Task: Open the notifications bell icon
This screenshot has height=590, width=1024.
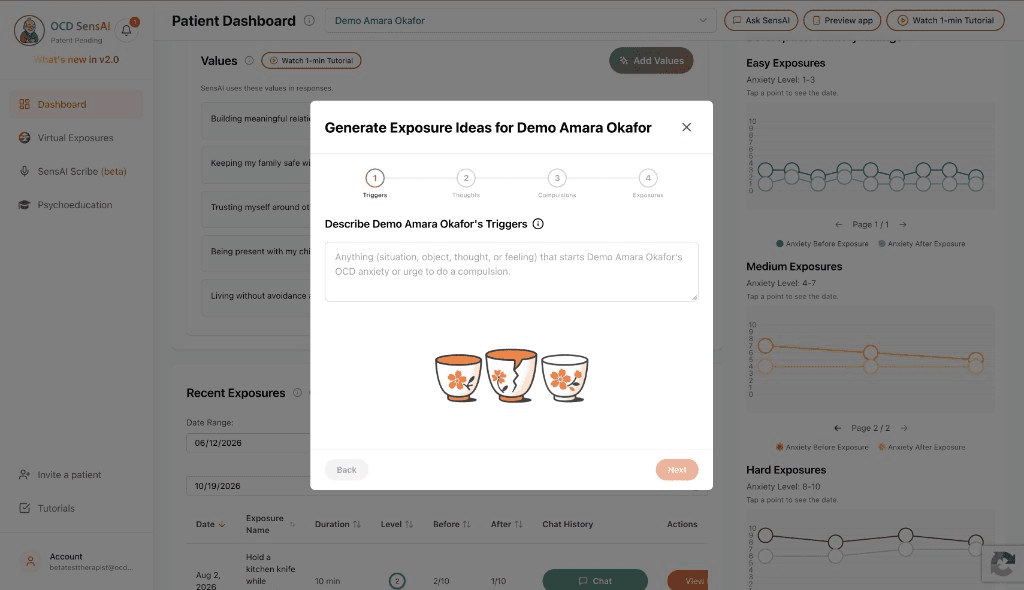Action: coord(127,30)
